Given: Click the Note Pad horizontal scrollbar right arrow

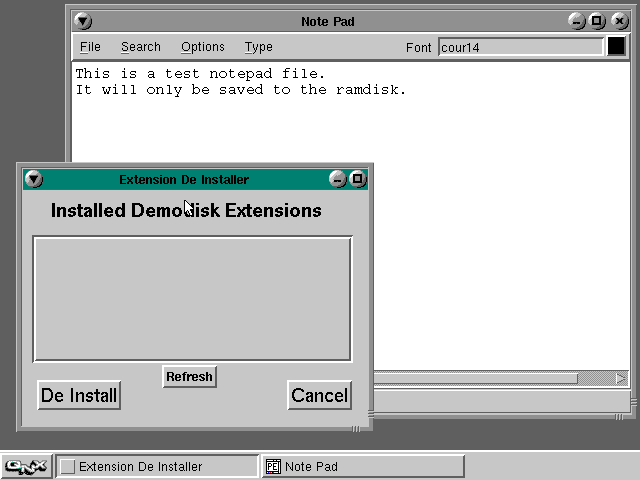Looking at the screenshot, I should [x=620, y=379].
